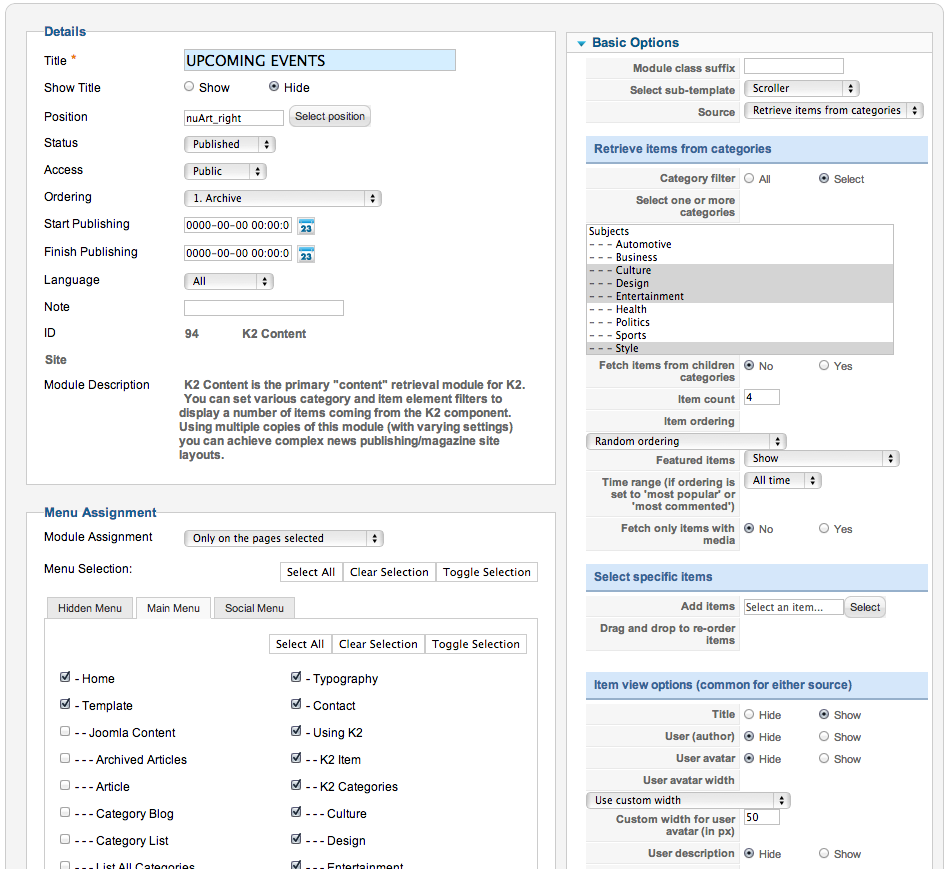Uncheck the Using K2 menu item
Viewport: 947px width, 869px height.
point(296,731)
